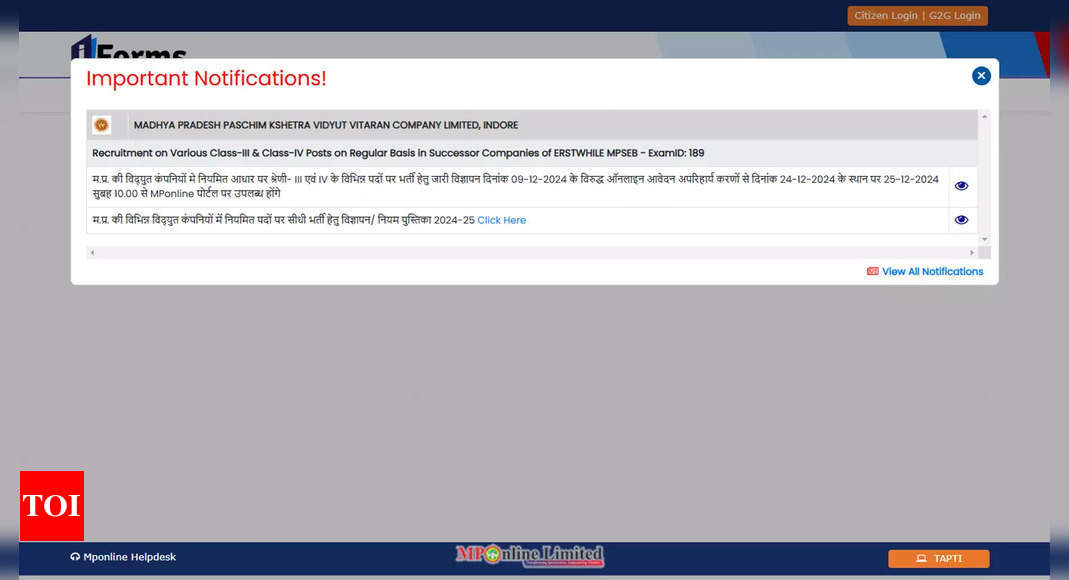Click the eye icon for the 09-12-2024 notice
Image resolution: width=1069 pixels, height=580 pixels.
click(x=961, y=186)
